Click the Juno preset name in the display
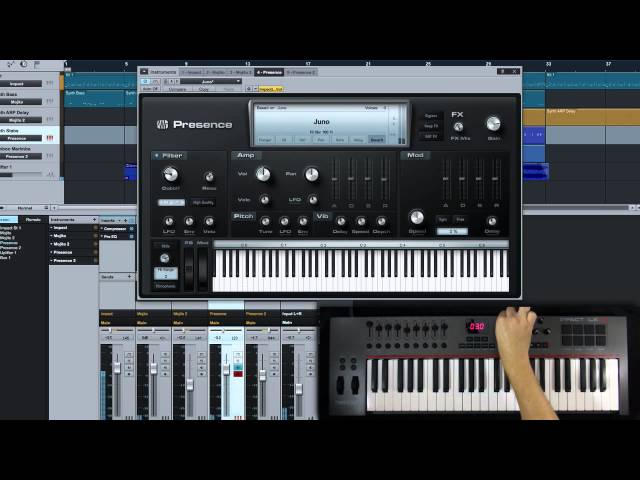This screenshot has width=640, height=480. click(x=322, y=122)
